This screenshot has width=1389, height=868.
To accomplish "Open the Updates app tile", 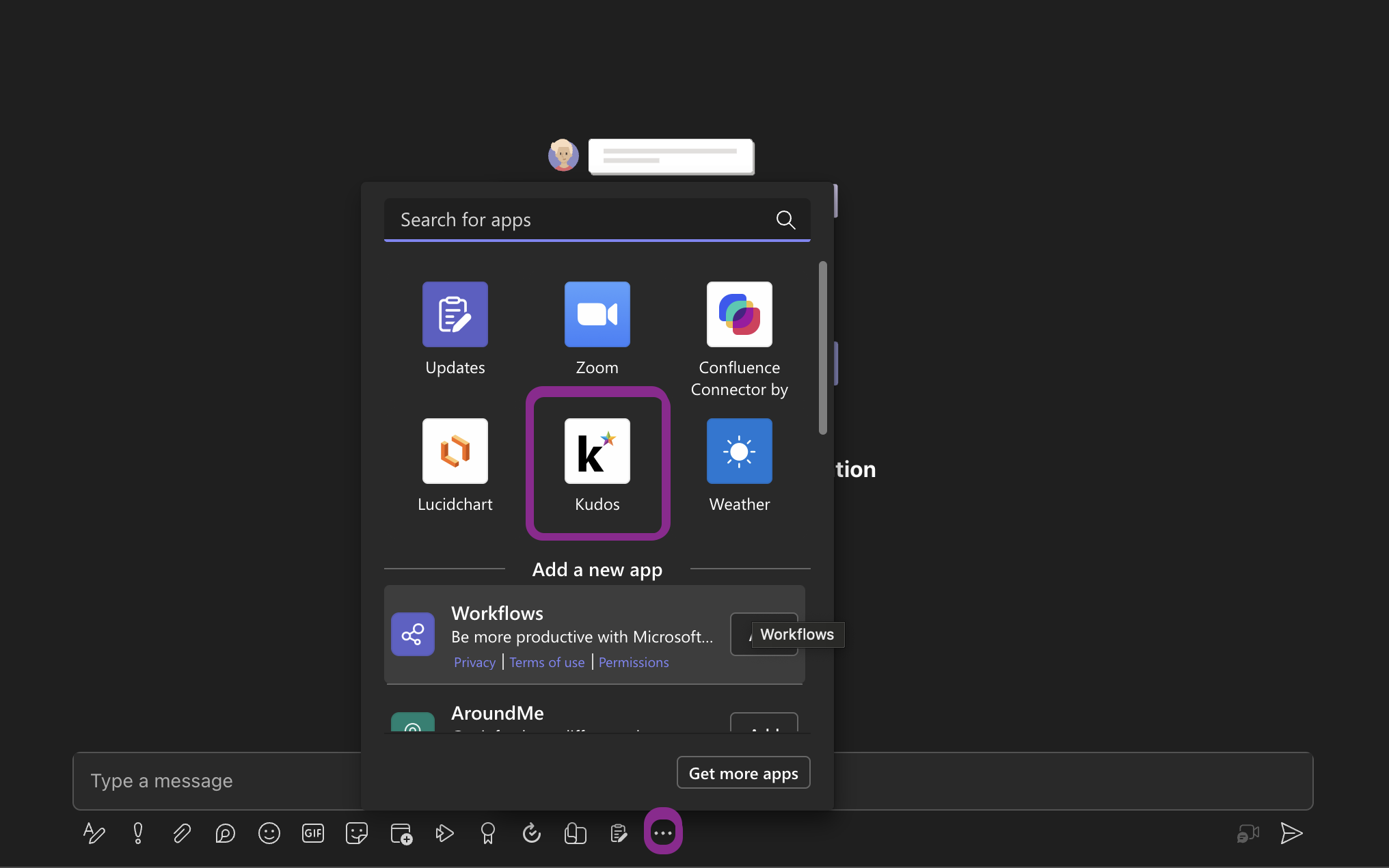I will click(x=455, y=329).
